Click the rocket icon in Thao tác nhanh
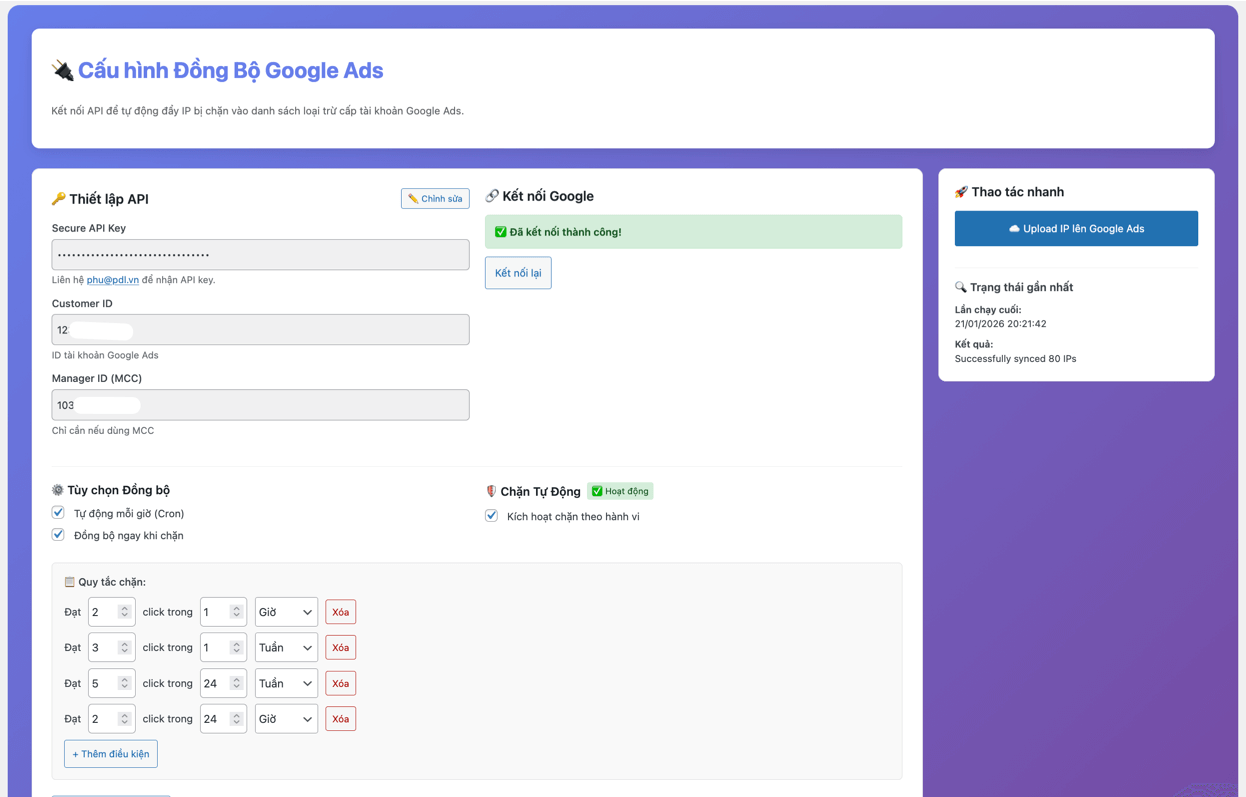This screenshot has width=1246, height=797. coord(961,192)
